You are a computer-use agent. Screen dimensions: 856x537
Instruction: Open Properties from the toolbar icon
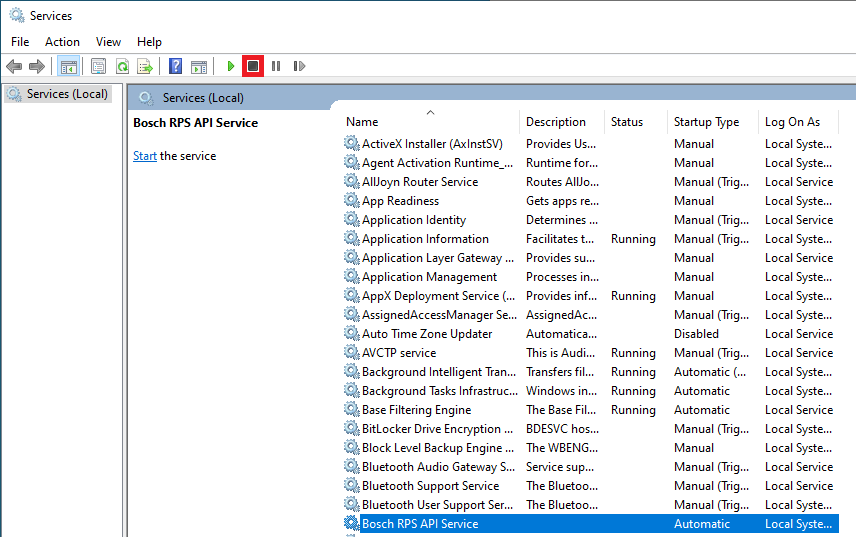(x=98, y=66)
